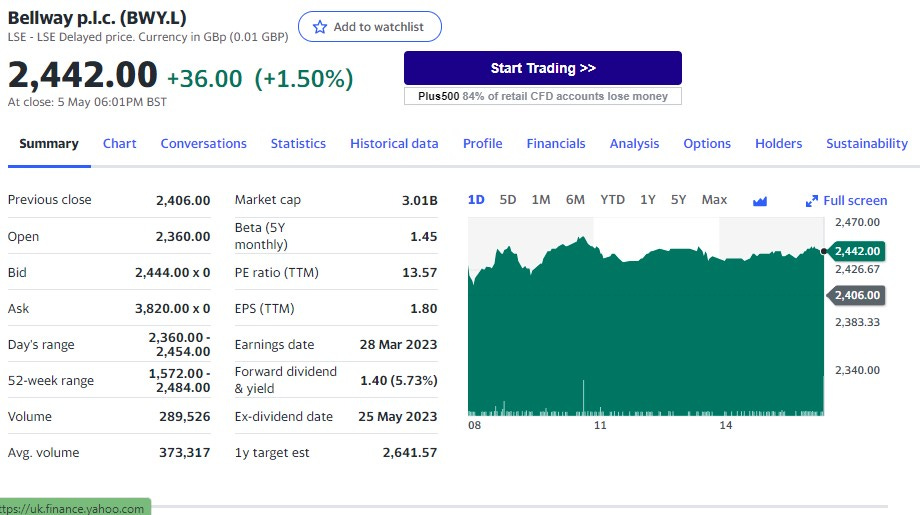Switch to the Analysis tab
Screen dimensions: 920x515
634,144
